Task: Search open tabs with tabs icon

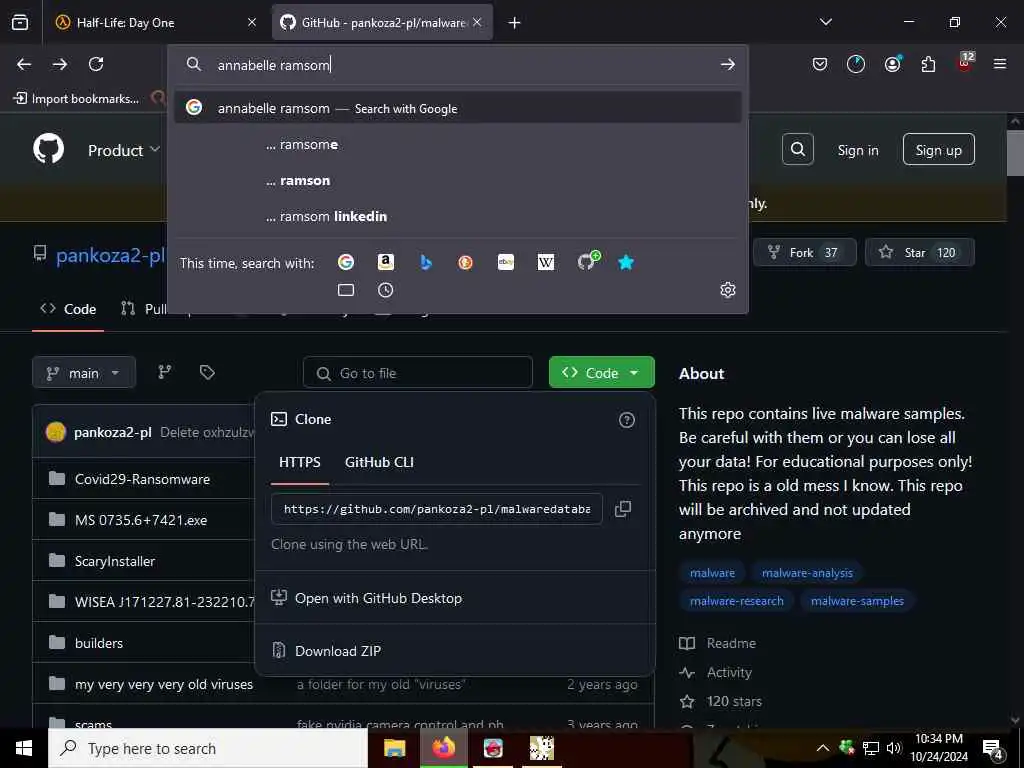Action: pyautogui.click(x=345, y=290)
